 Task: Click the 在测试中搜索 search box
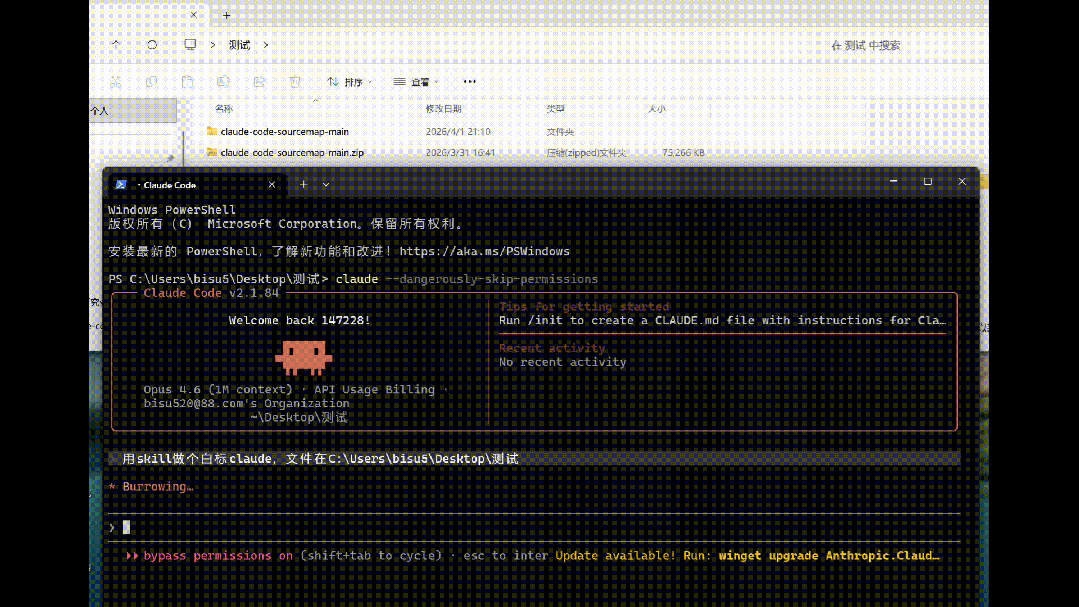point(865,45)
